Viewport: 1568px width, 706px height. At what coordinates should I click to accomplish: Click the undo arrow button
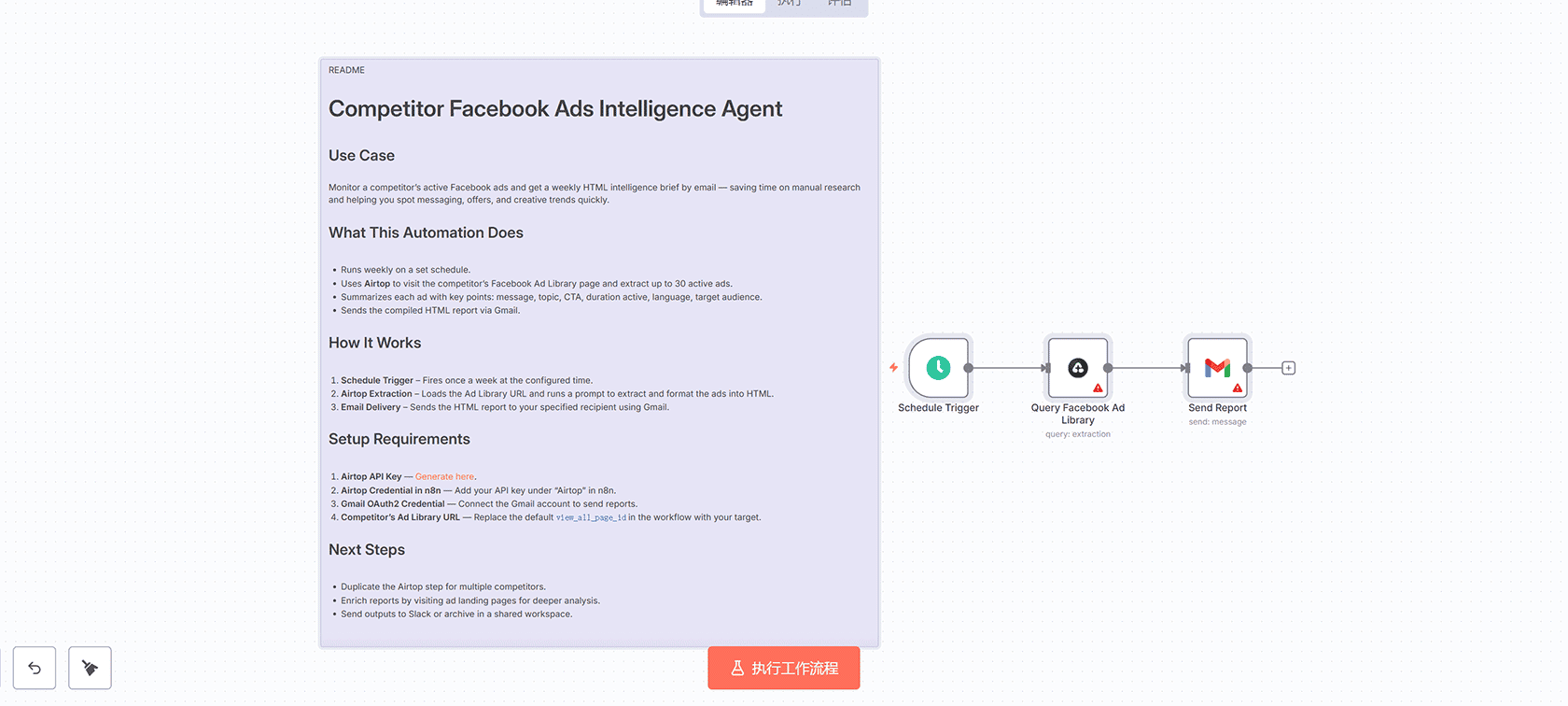point(35,668)
